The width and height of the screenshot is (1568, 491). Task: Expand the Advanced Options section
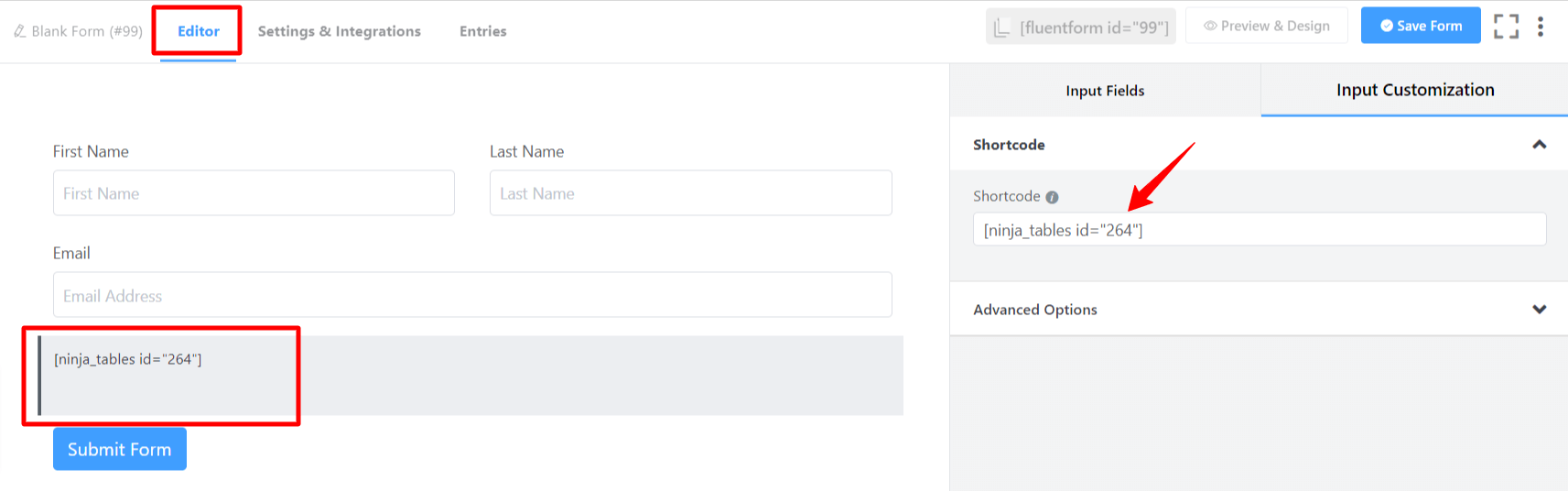point(1539,310)
